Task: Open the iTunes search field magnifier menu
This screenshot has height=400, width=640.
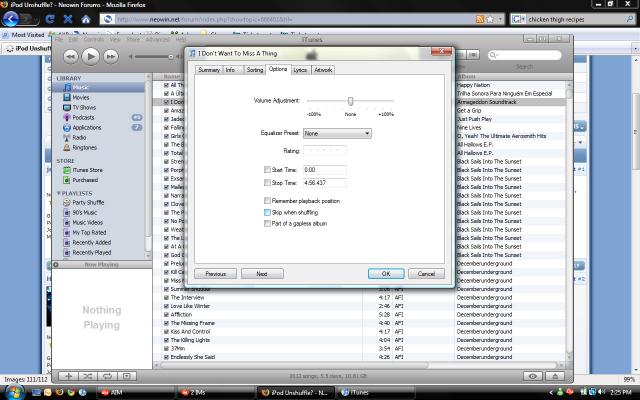Action: coord(493,55)
